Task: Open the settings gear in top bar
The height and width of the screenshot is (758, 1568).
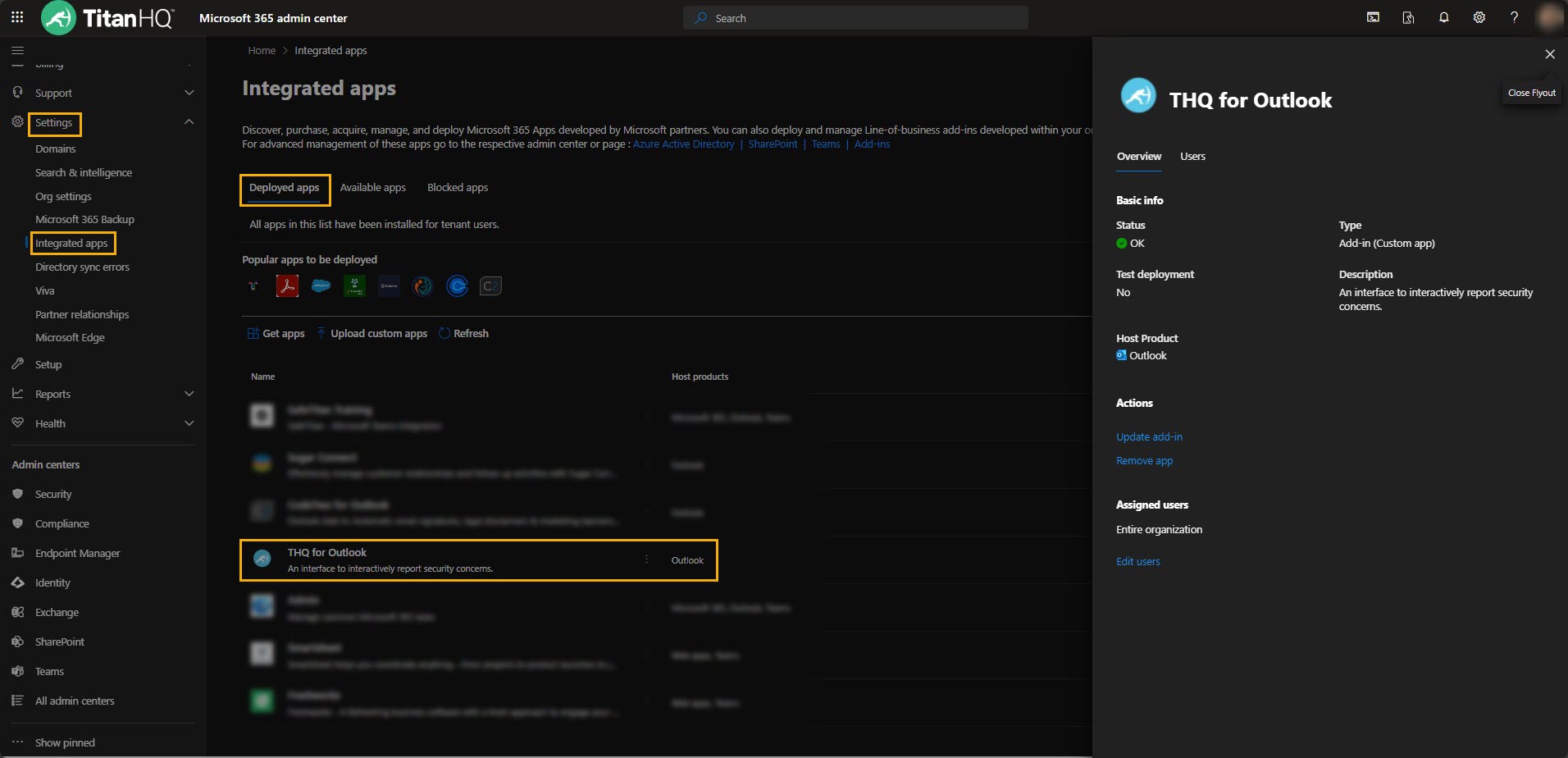Action: (x=1479, y=17)
